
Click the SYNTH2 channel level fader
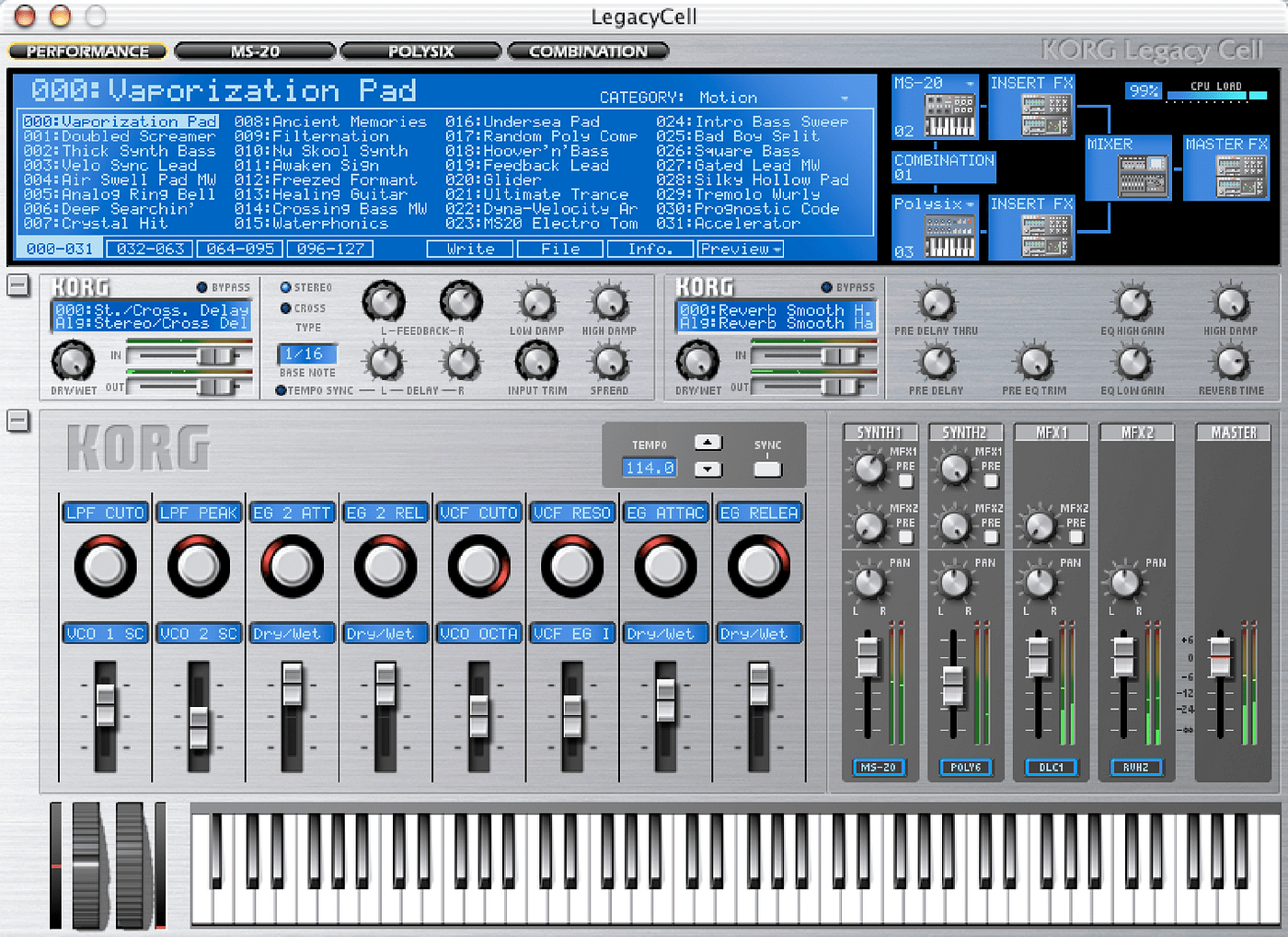pos(953,686)
